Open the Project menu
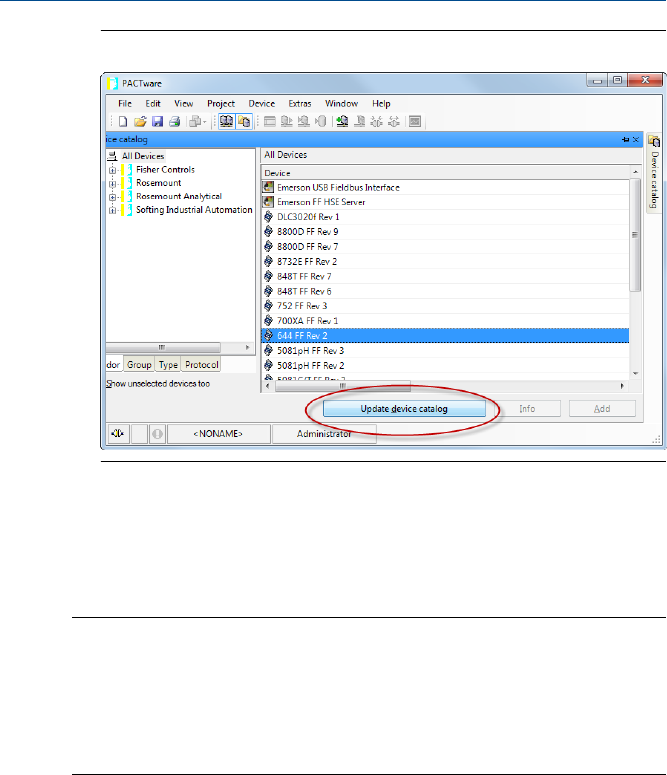 point(221,104)
